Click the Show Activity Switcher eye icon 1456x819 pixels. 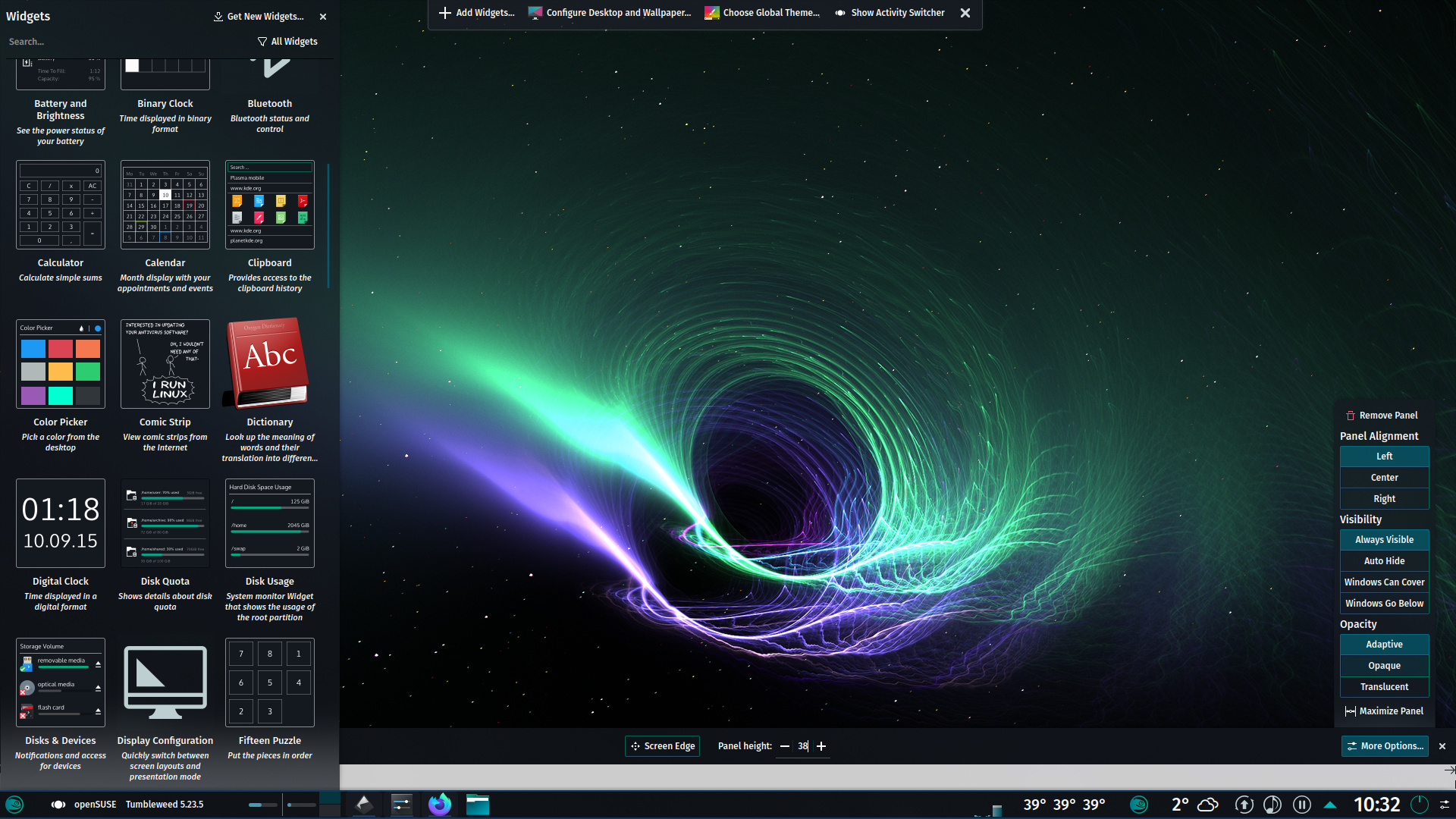coord(840,13)
